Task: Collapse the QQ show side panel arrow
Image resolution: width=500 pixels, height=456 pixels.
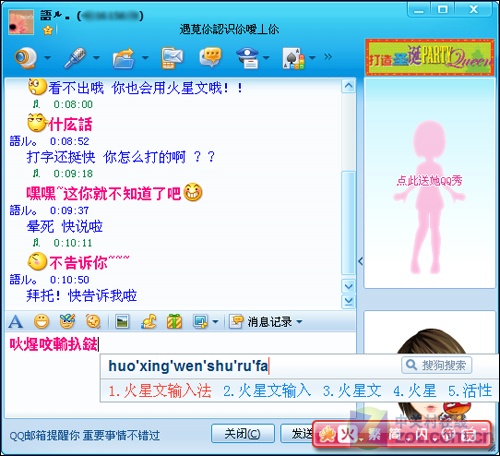Action: coord(360,261)
